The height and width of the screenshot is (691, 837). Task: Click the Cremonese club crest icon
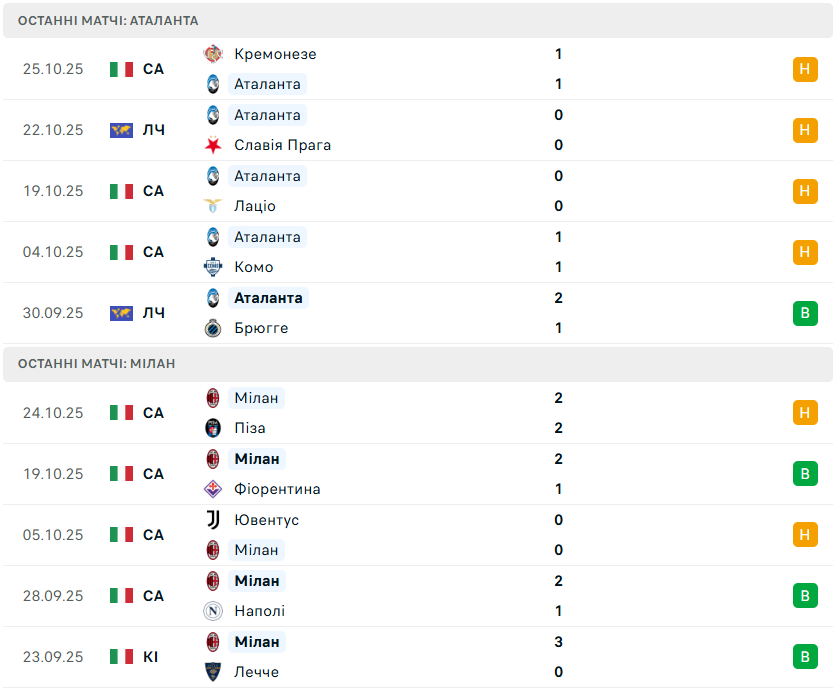(x=212, y=54)
